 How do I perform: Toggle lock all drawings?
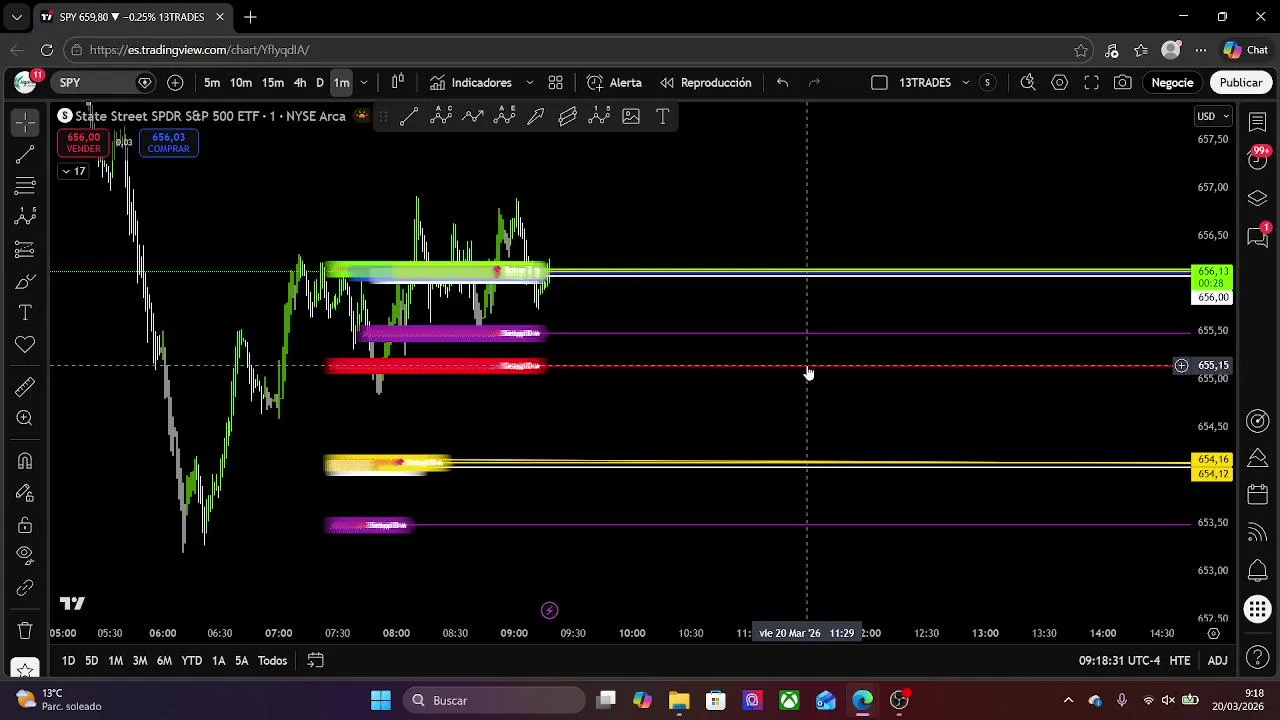point(25,525)
